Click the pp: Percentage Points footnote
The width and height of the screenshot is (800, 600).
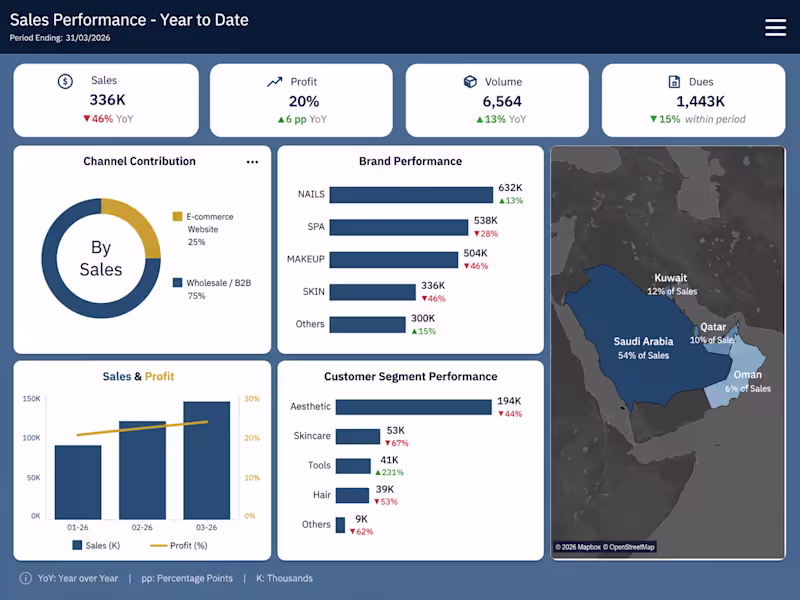tap(187, 578)
